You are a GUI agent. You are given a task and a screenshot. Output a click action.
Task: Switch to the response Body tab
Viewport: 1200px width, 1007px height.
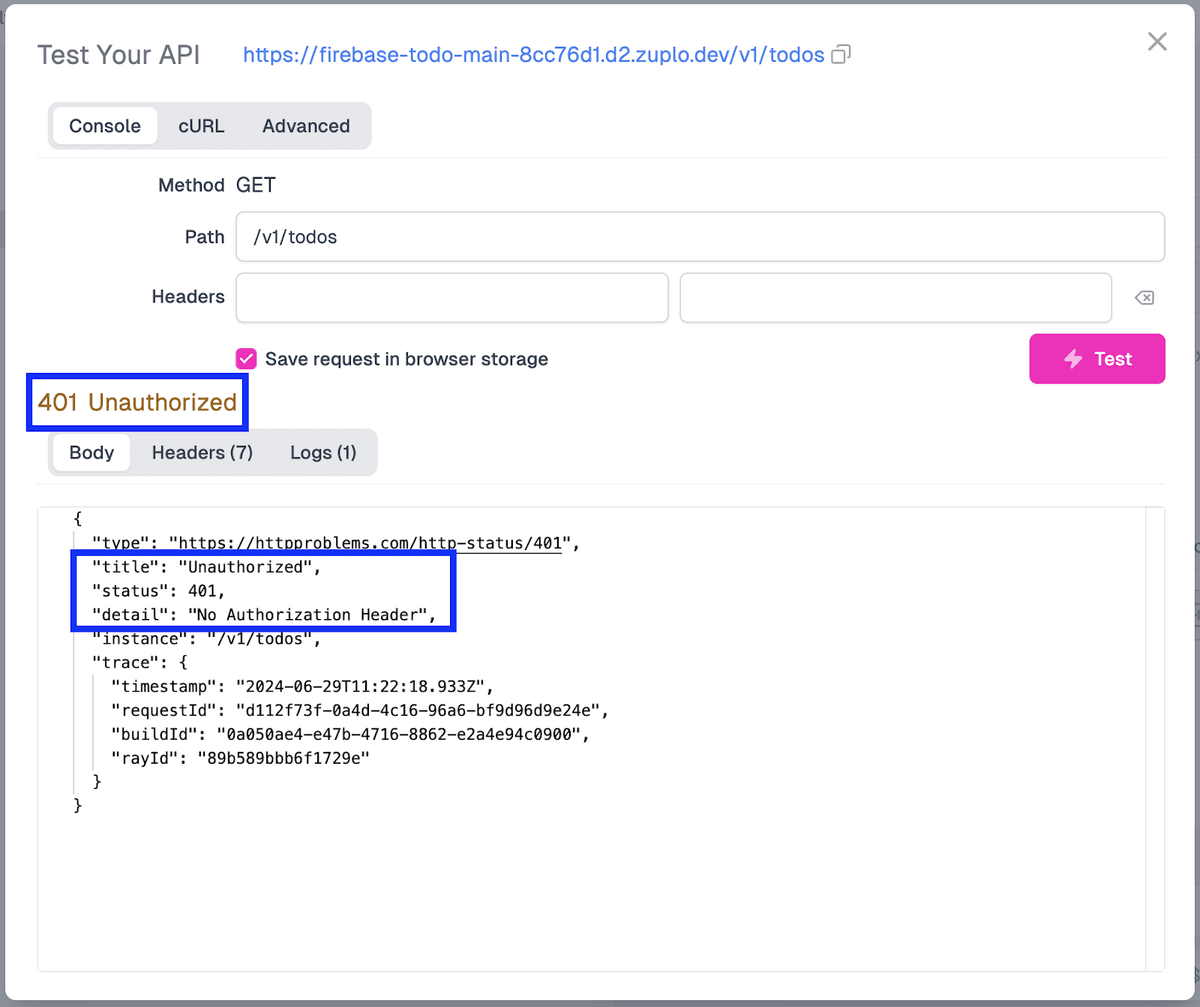point(91,453)
